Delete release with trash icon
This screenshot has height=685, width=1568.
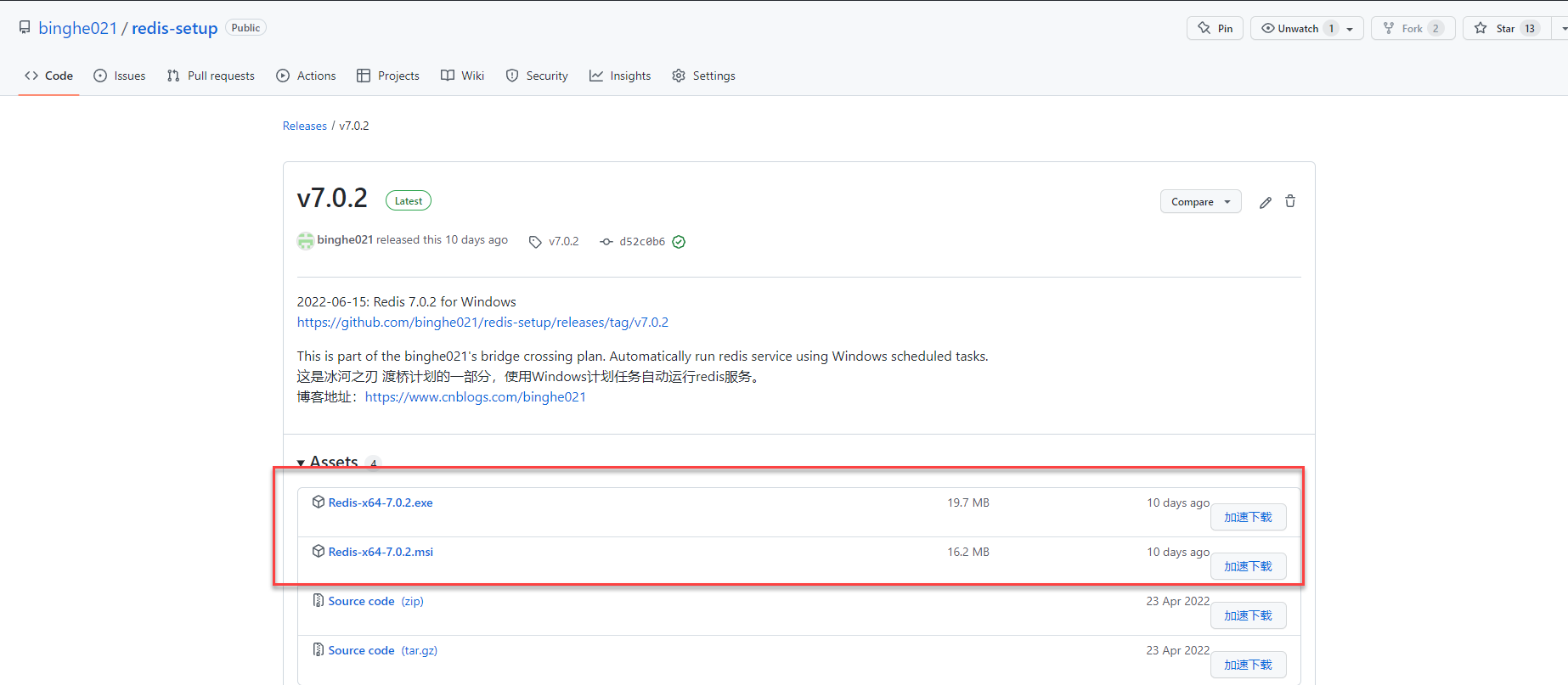(1290, 201)
